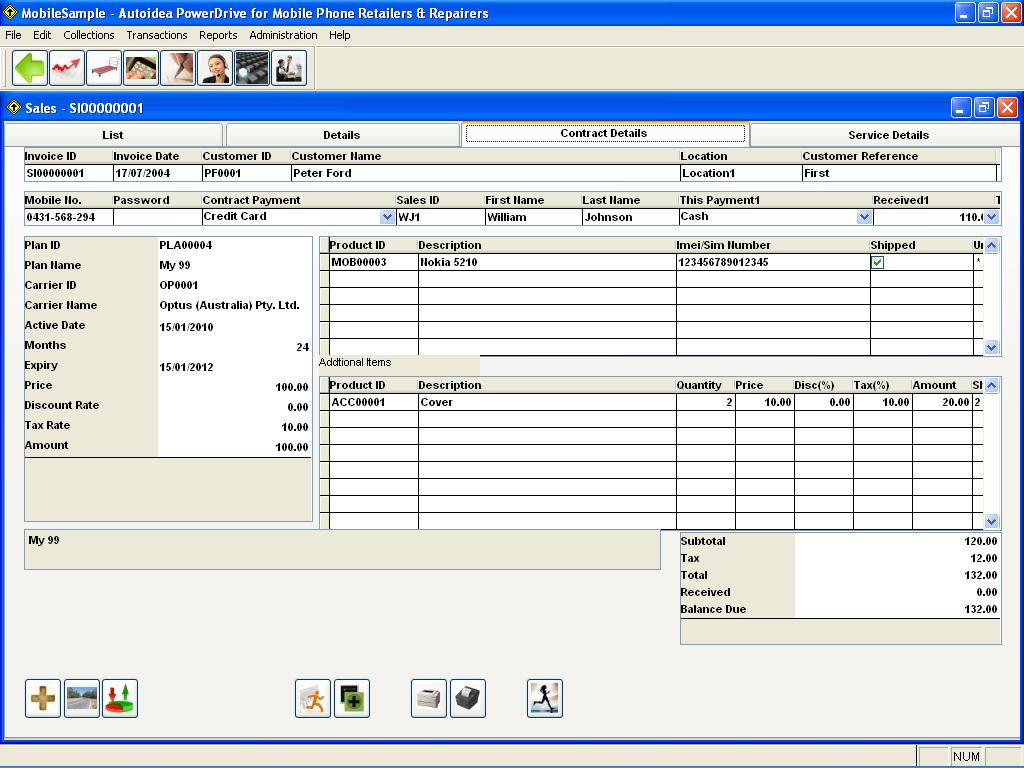Open the Reports menu
This screenshot has height=768, width=1024.
point(218,35)
